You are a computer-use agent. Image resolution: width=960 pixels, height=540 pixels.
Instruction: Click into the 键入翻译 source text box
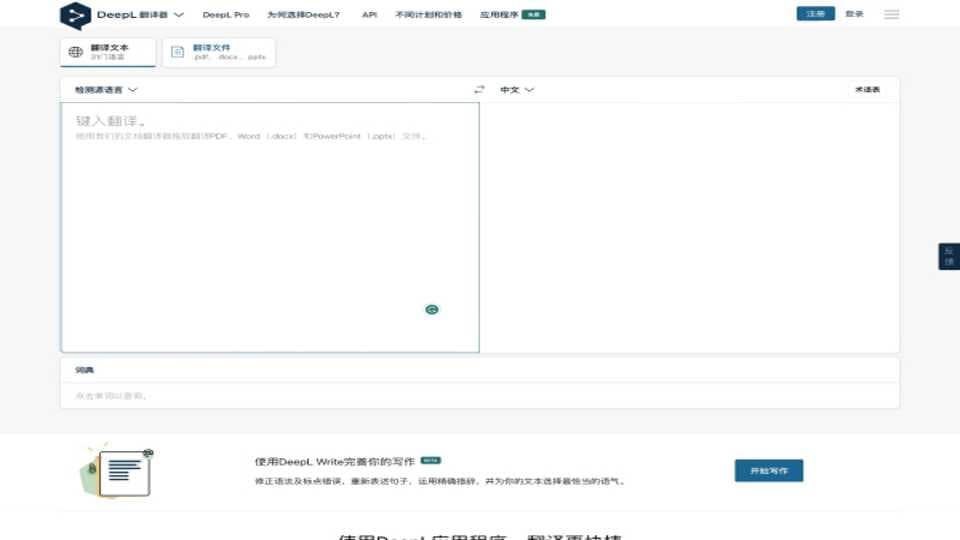point(270,227)
